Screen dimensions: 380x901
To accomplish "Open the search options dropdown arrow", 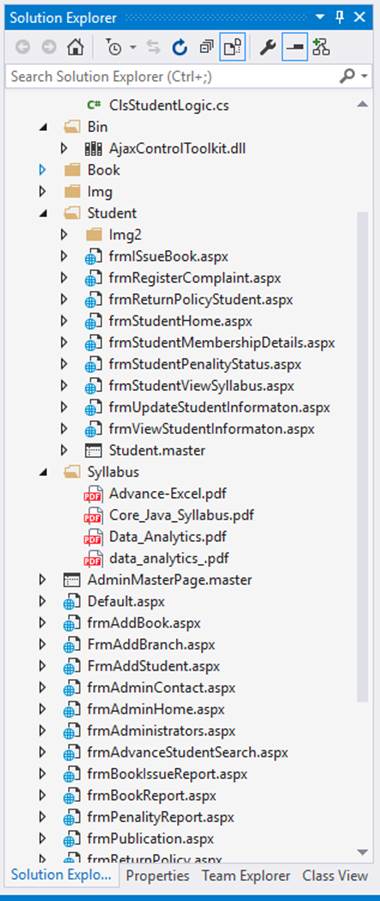I will 364,76.
